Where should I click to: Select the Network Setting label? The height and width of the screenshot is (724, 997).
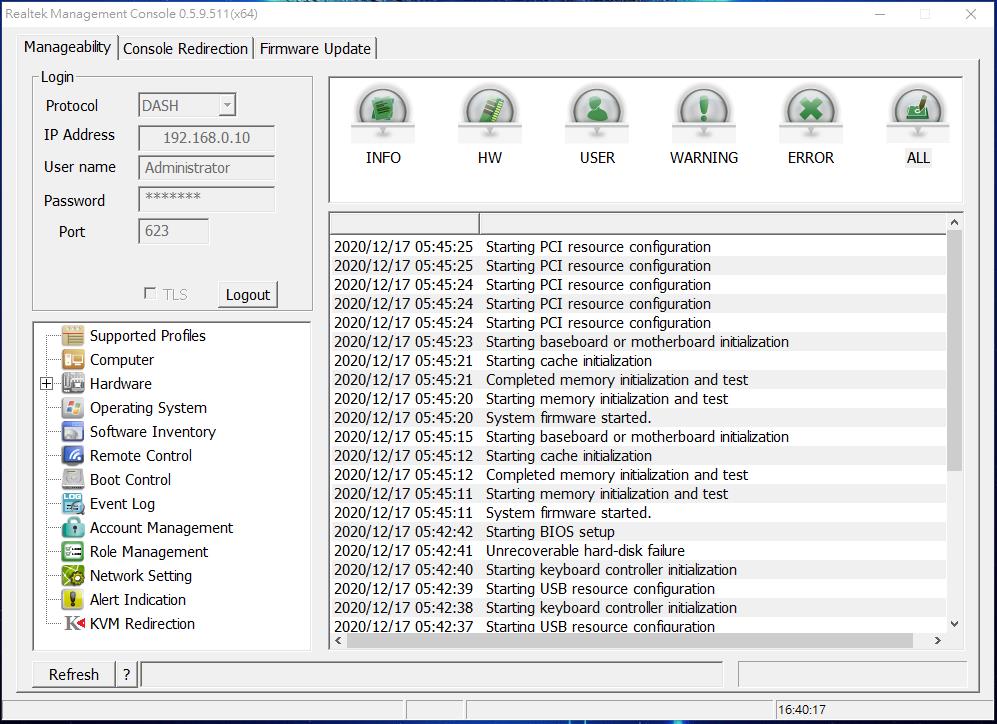[141, 576]
